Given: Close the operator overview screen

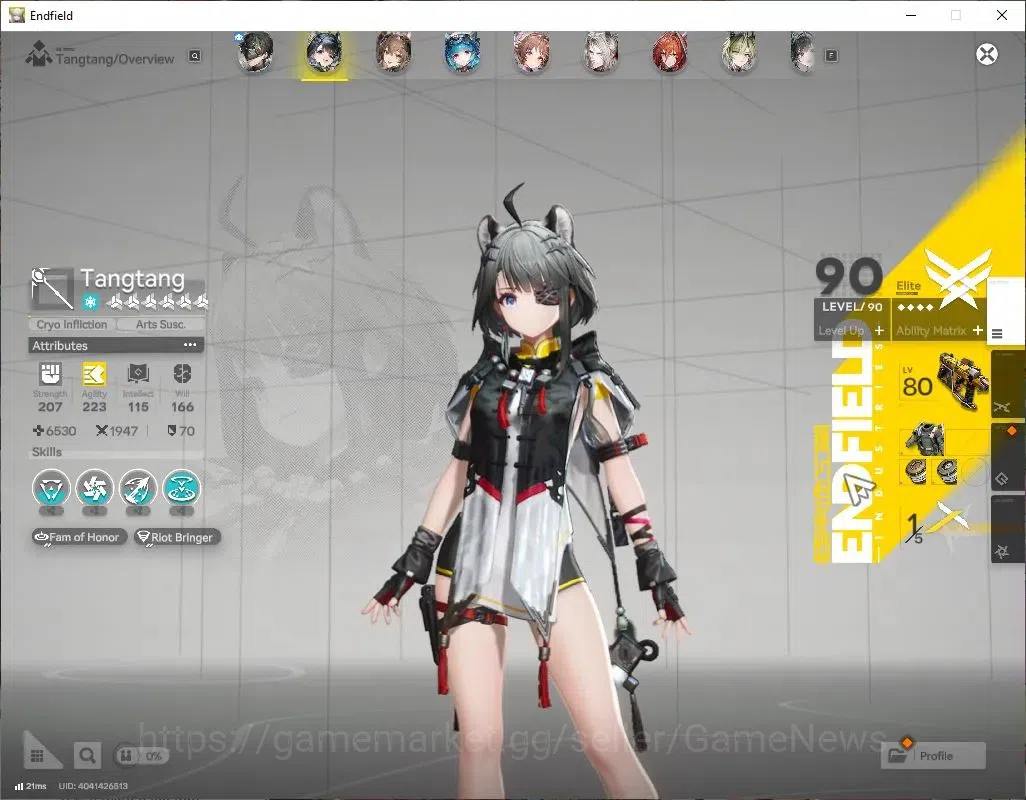Looking at the screenshot, I should [987, 54].
